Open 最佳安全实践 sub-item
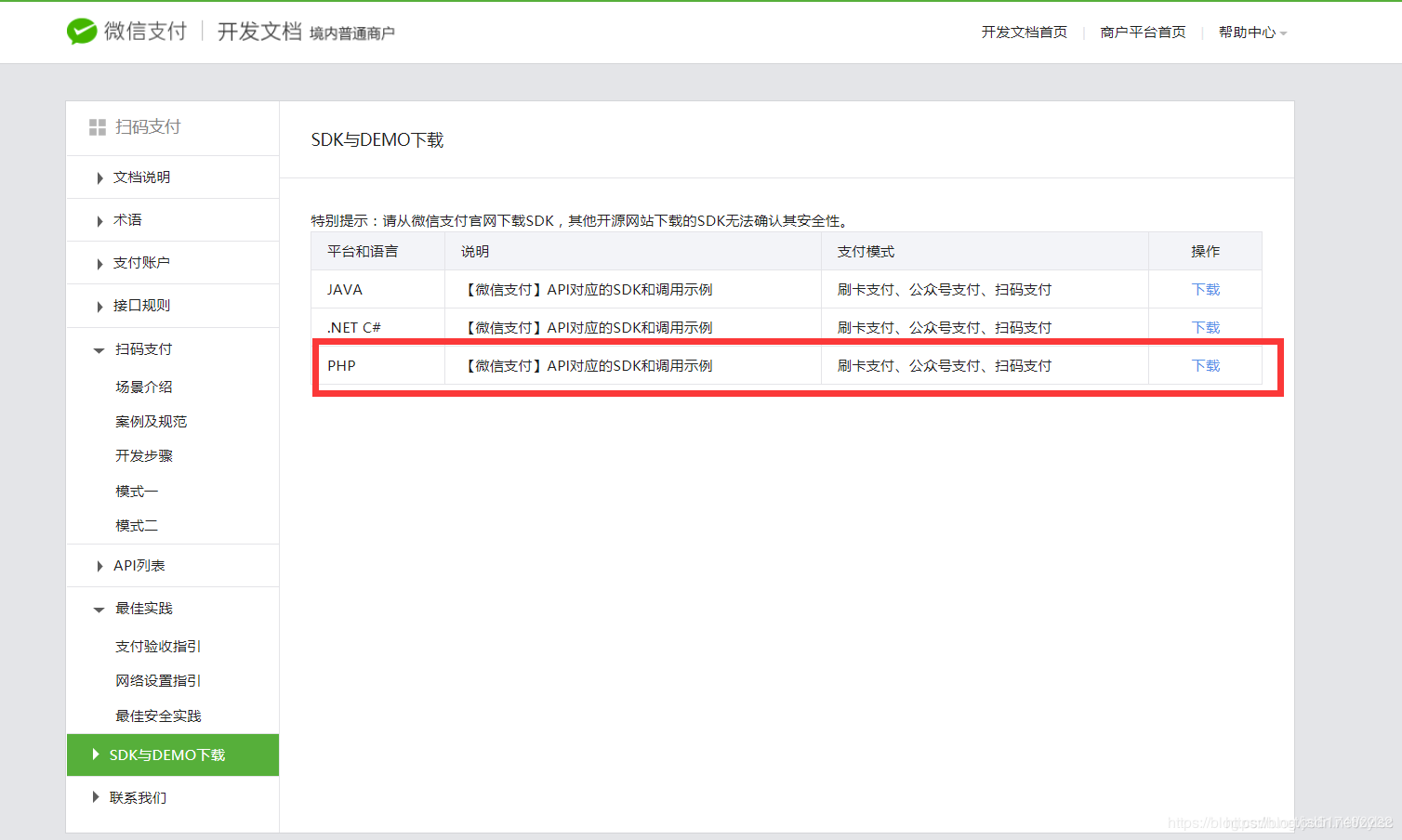 pos(158,715)
